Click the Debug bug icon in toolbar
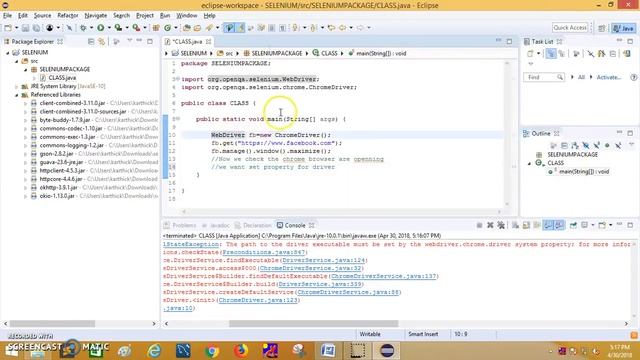The image size is (640, 360). click(x=83, y=28)
